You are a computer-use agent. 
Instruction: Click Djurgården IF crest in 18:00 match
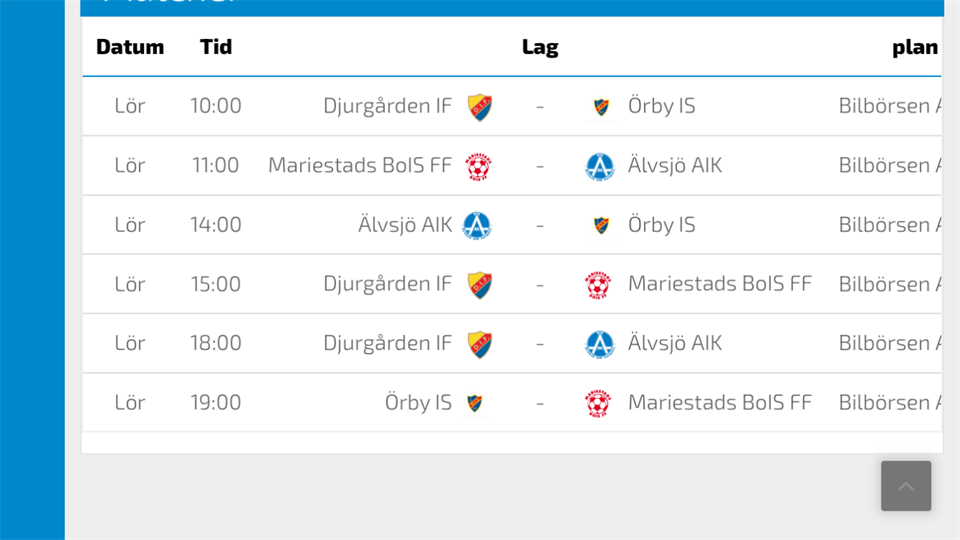click(480, 344)
